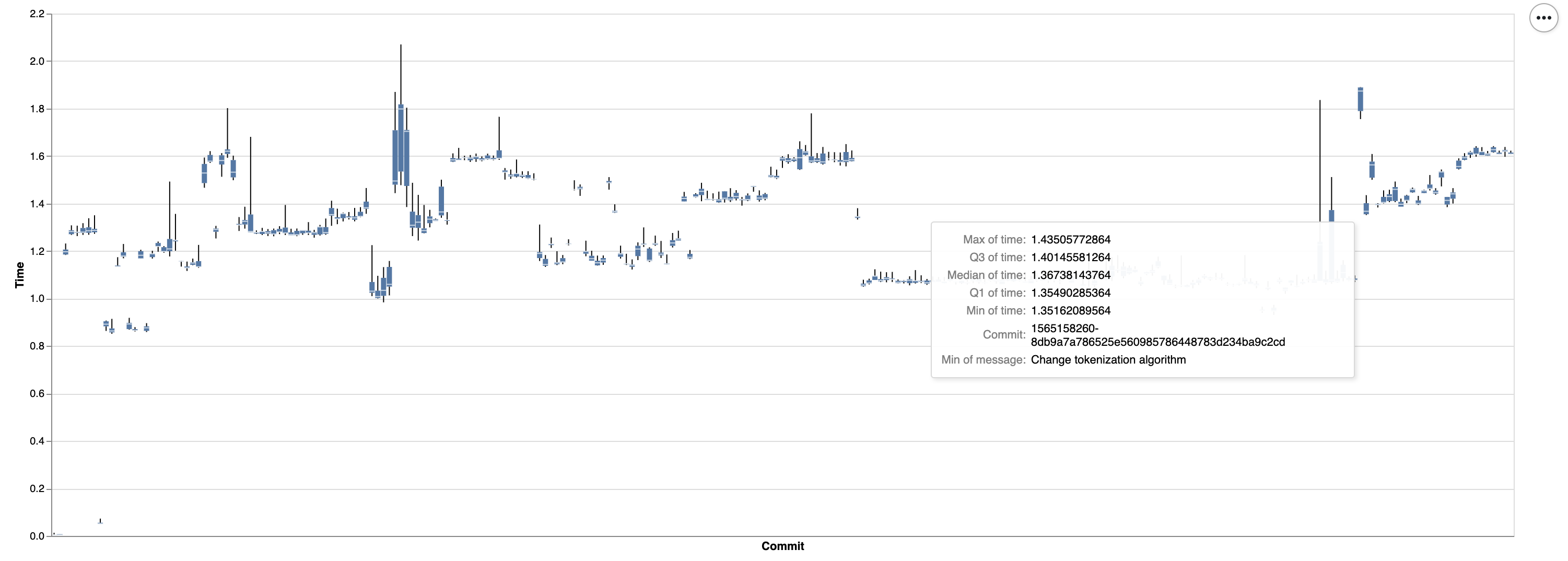This screenshot has height=561, width=1568.
Task: Open the chart actions ellipsis menu
Action: click(1543, 18)
